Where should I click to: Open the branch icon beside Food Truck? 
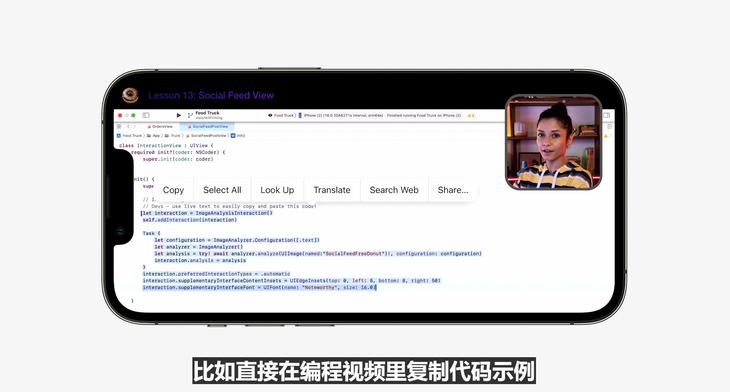tap(190, 115)
